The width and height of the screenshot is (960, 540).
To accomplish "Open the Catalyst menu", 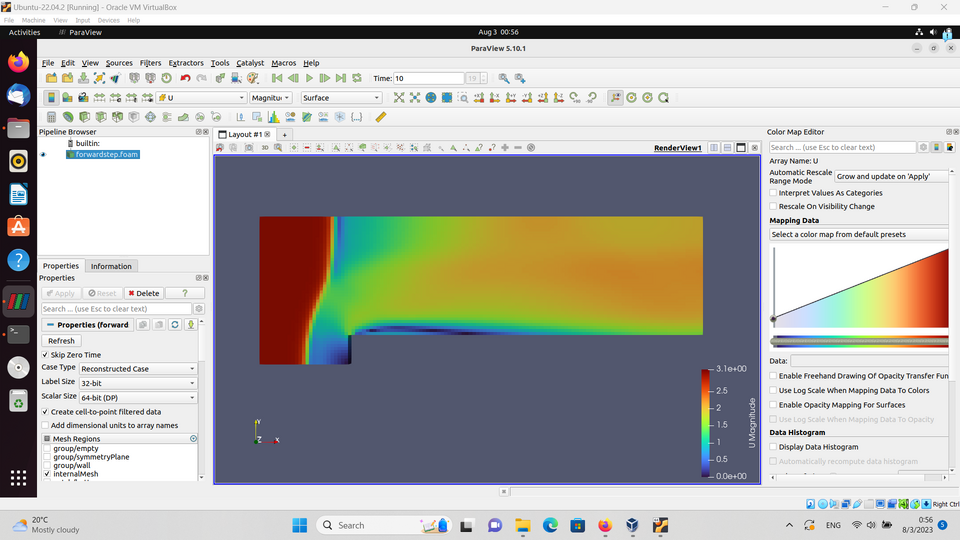I will click(250, 63).
